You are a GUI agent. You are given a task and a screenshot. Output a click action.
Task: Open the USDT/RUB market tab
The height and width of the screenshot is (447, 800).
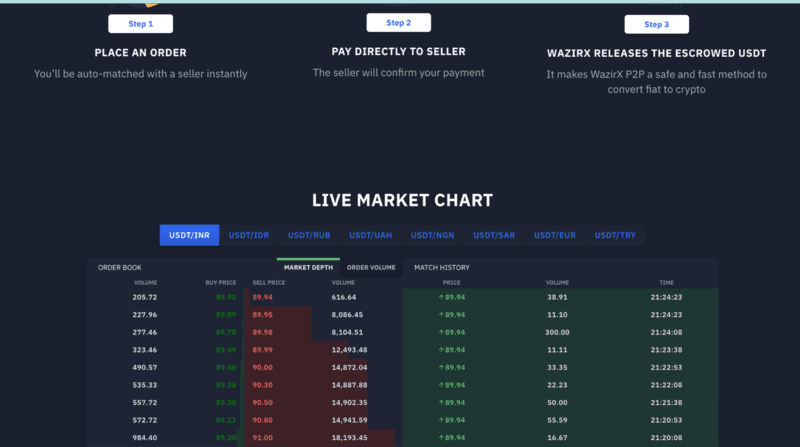point(309,235)
